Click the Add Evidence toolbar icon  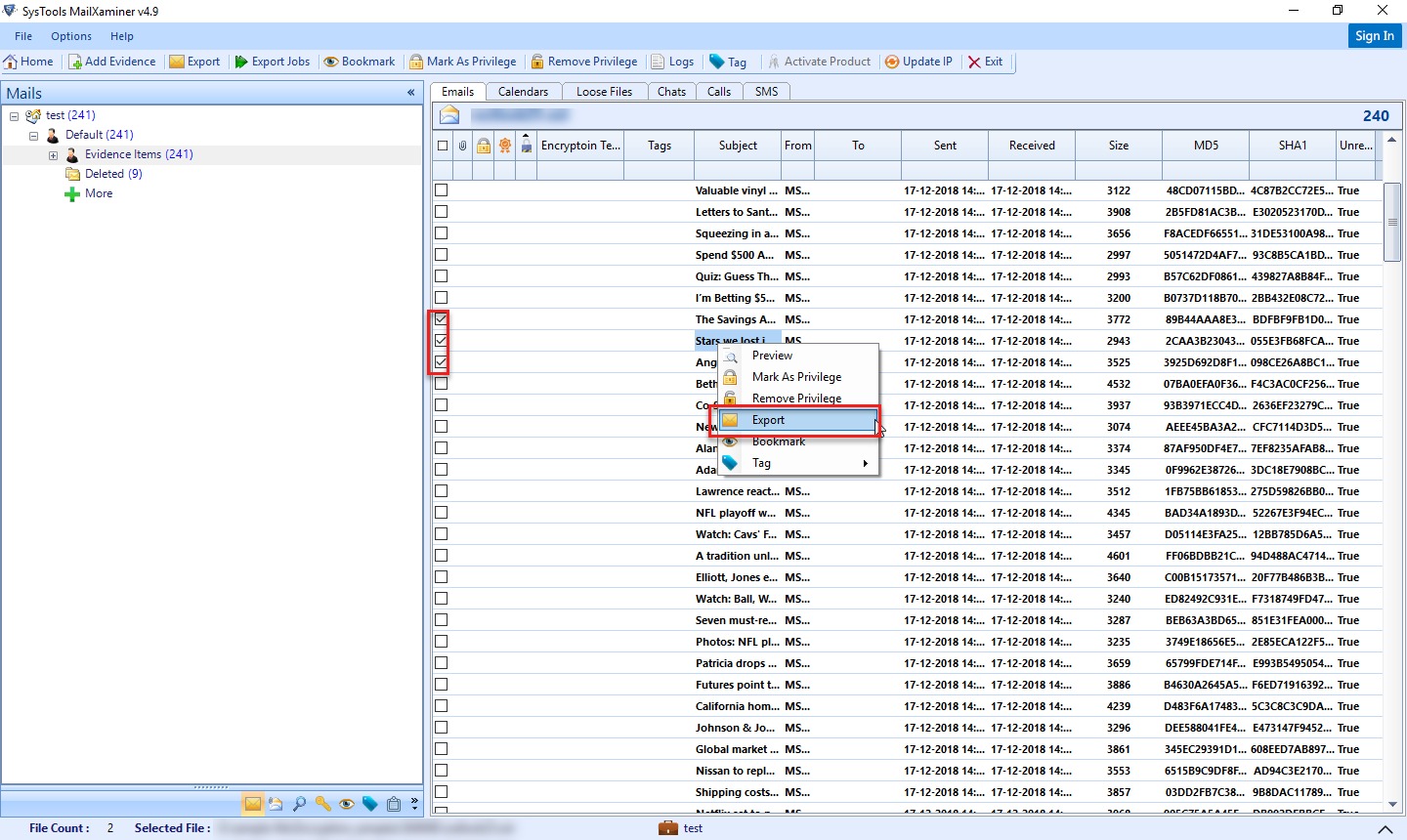point(75,62)
